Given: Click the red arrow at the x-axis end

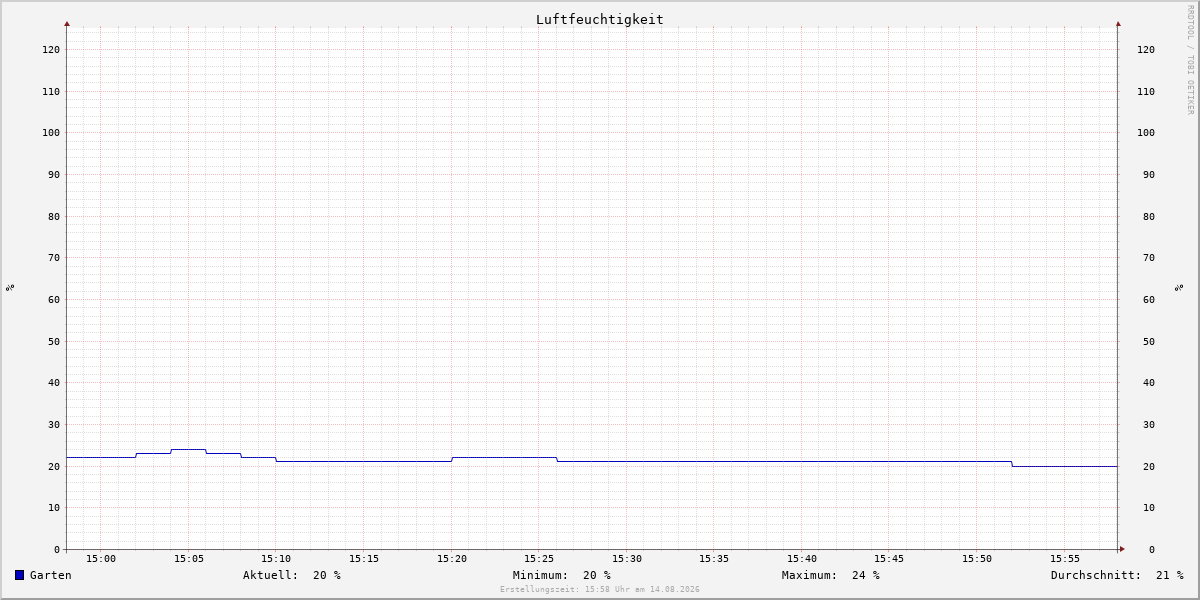Looking at the screenshot, I should 1122,549.
